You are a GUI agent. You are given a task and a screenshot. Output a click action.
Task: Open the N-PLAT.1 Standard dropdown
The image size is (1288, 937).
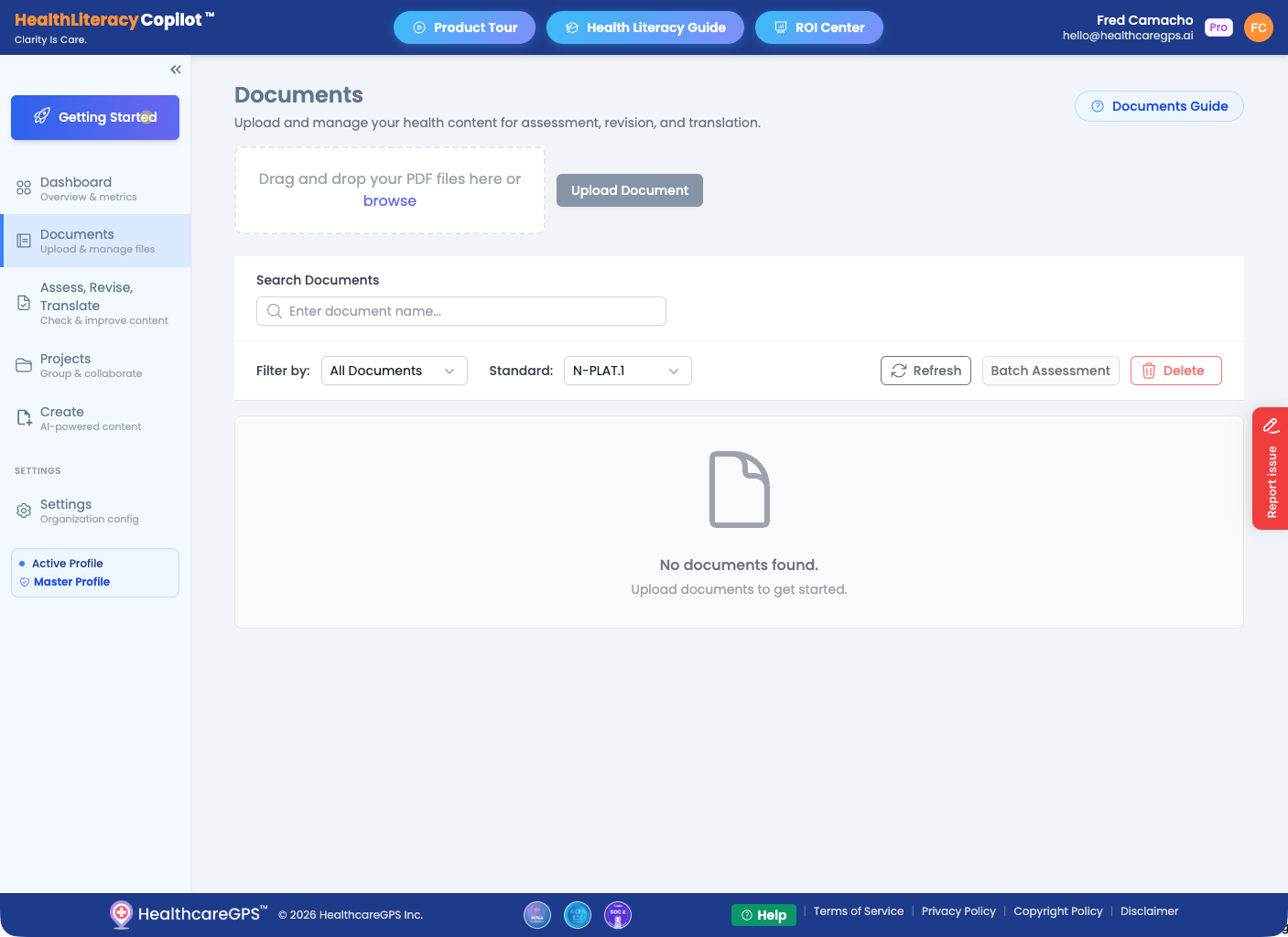pos(627,371)
